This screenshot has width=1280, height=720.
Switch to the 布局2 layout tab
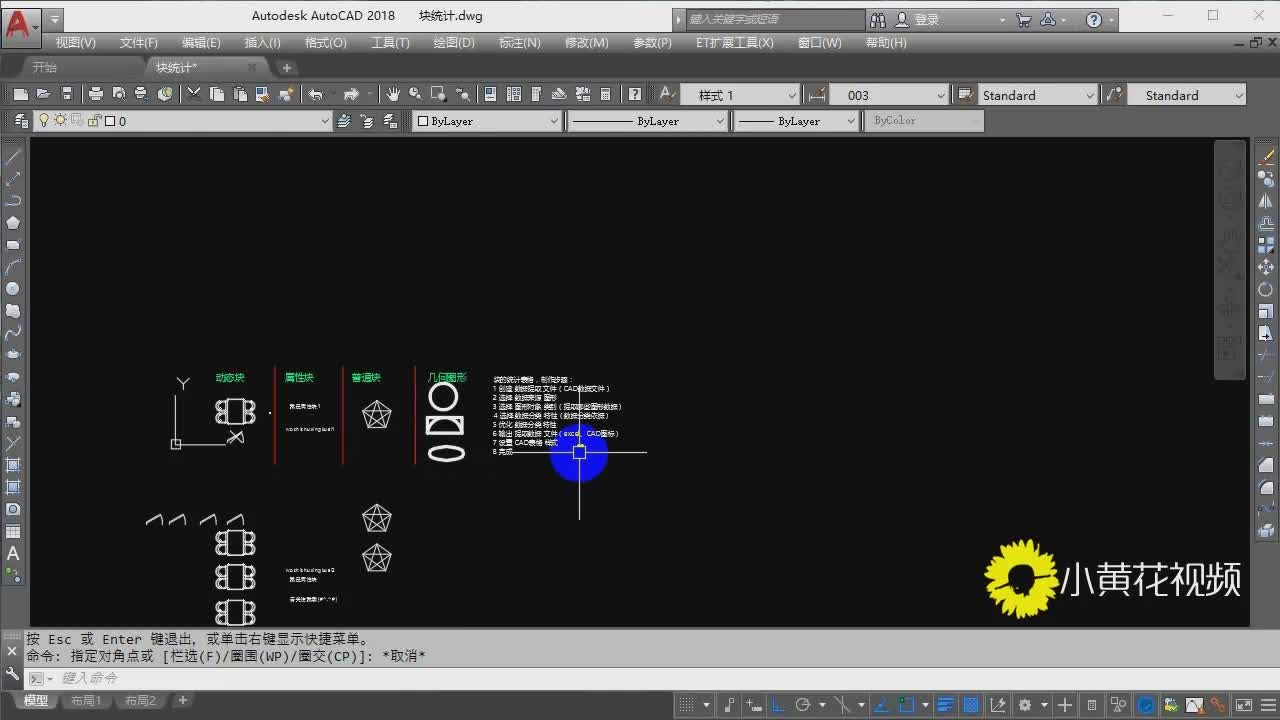(140, 701)
